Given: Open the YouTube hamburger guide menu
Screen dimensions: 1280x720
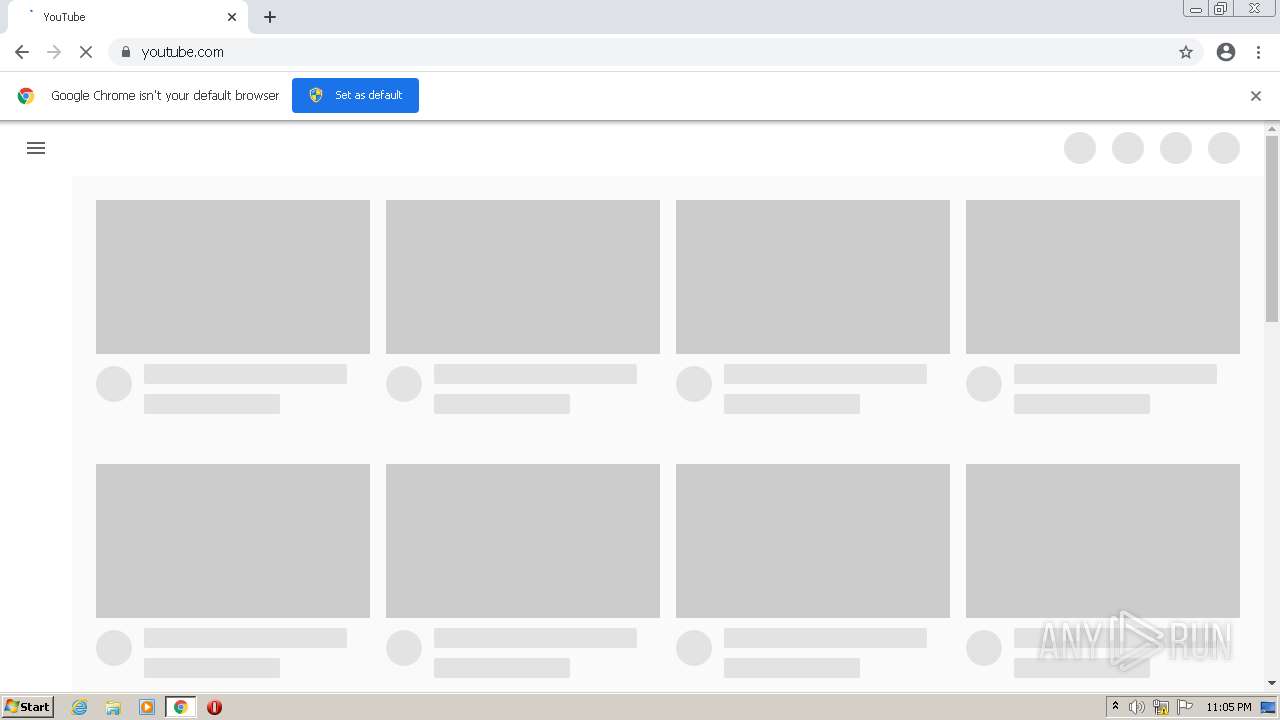Looking at the screenshot, I should tap(36, 148).
